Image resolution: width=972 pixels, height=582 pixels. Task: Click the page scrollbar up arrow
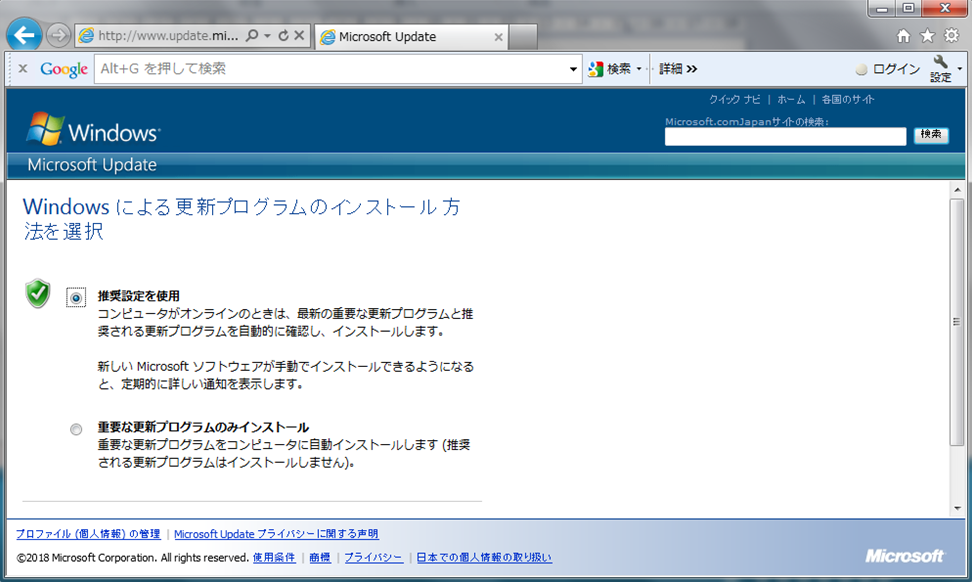(958, 189)
